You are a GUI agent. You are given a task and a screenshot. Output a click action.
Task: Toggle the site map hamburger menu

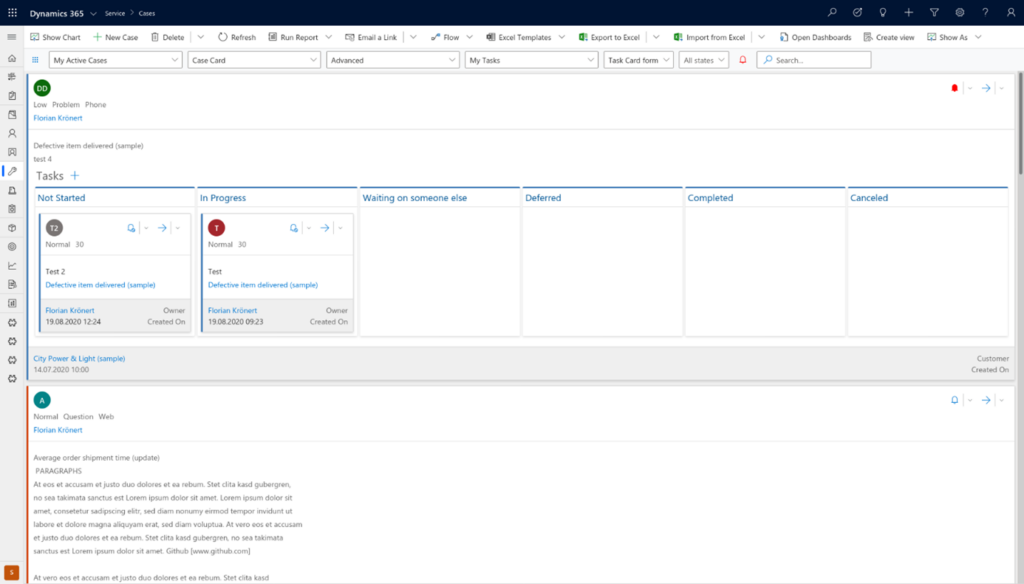pyautogui.click(x=11, y=37)
